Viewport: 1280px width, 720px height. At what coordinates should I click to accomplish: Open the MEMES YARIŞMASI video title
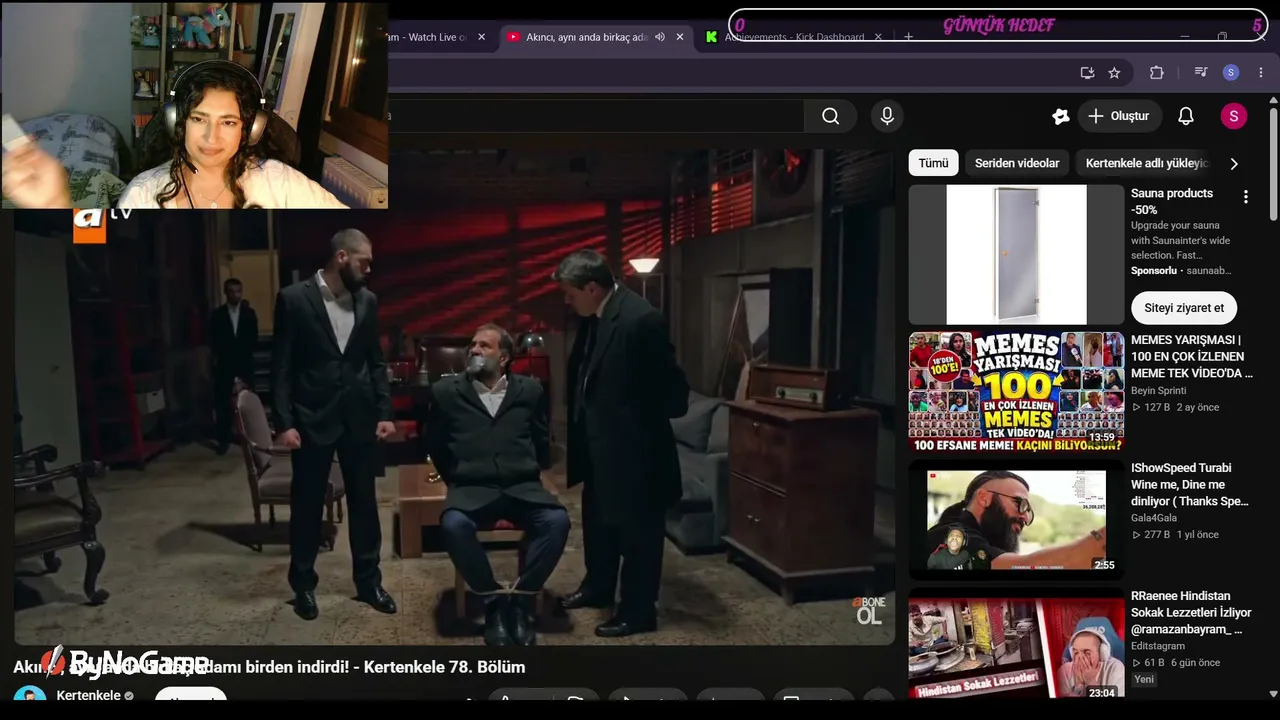coord(1191,357)
